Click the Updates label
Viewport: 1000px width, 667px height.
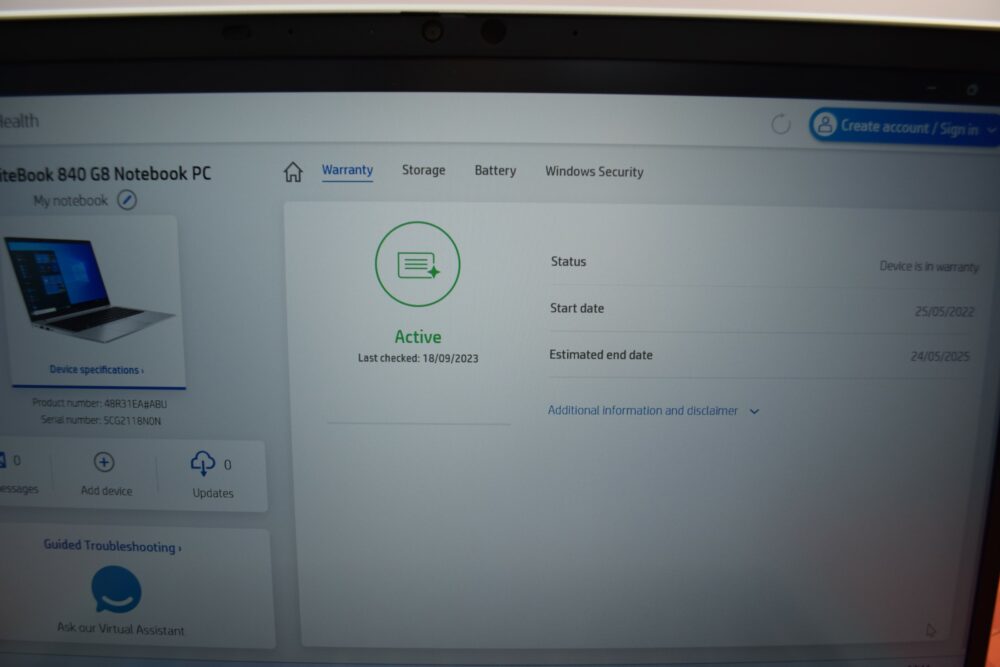pos(213,493)
